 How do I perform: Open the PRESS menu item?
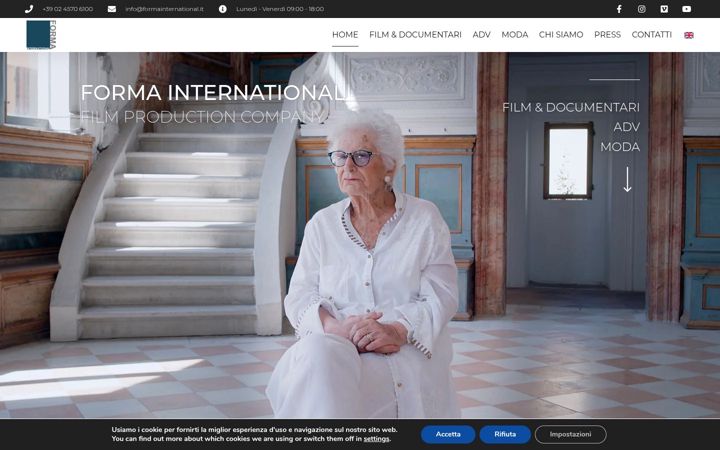point(608,34)
